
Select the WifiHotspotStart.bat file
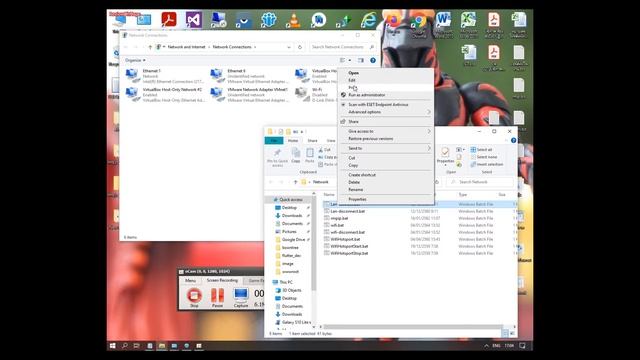coord(349,247)
